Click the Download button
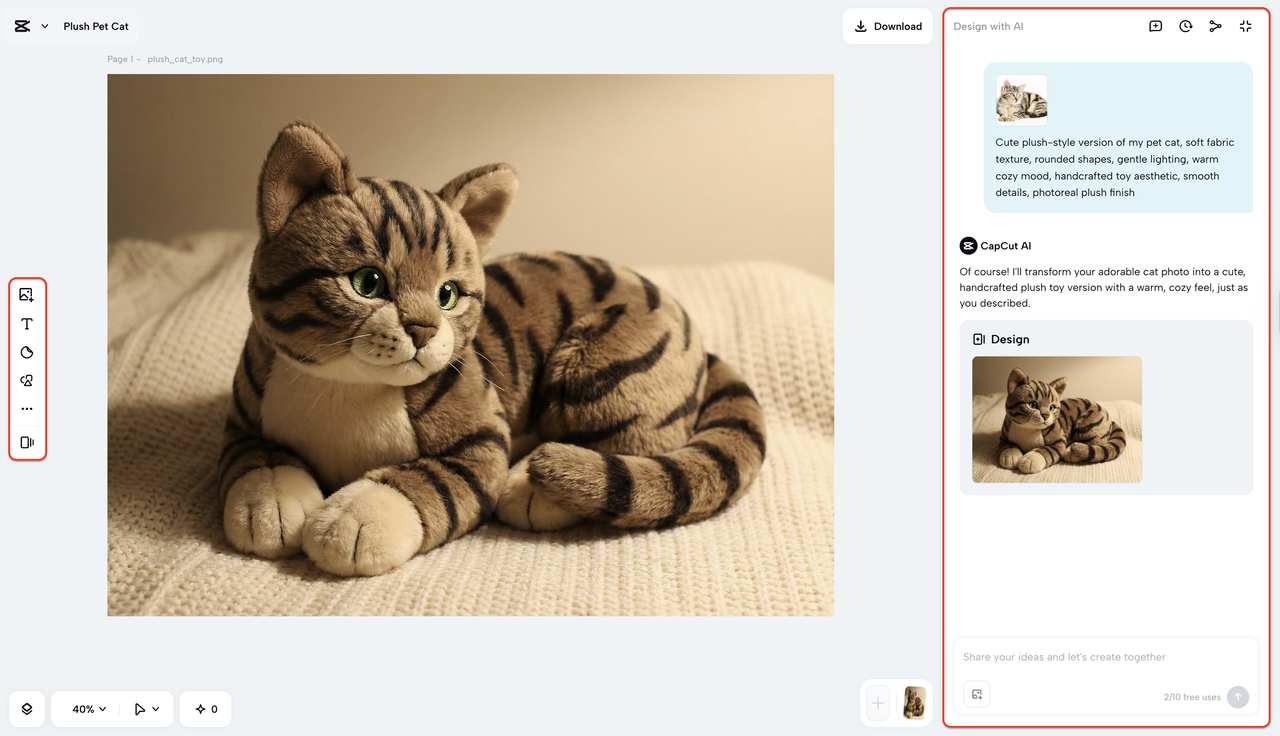Image resolution: width=1280 pixels, height=736 pixels. click(x=887, y=26)
